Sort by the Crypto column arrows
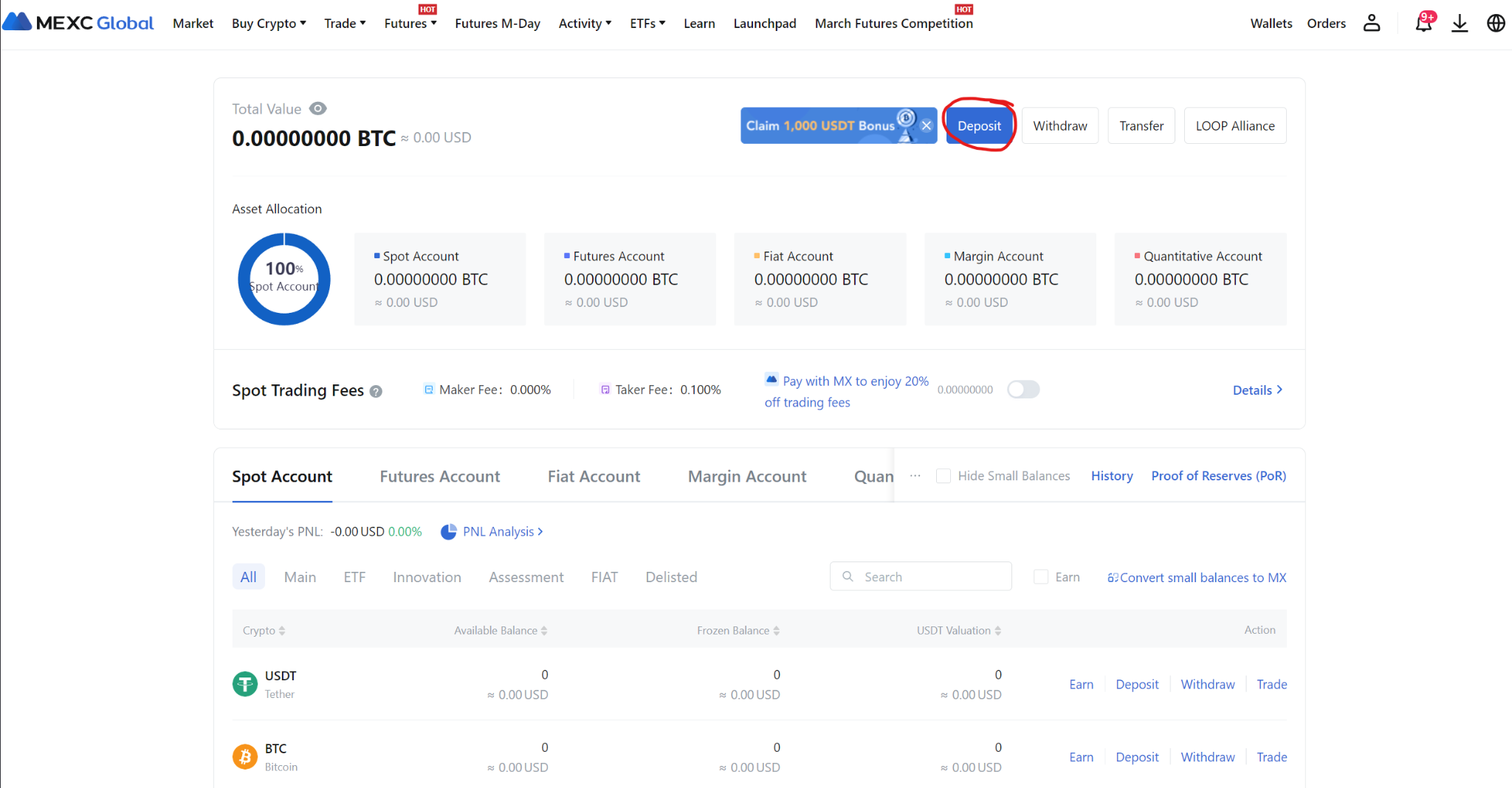The height and width of the screenshot is (788, 1512). [282, 631]
